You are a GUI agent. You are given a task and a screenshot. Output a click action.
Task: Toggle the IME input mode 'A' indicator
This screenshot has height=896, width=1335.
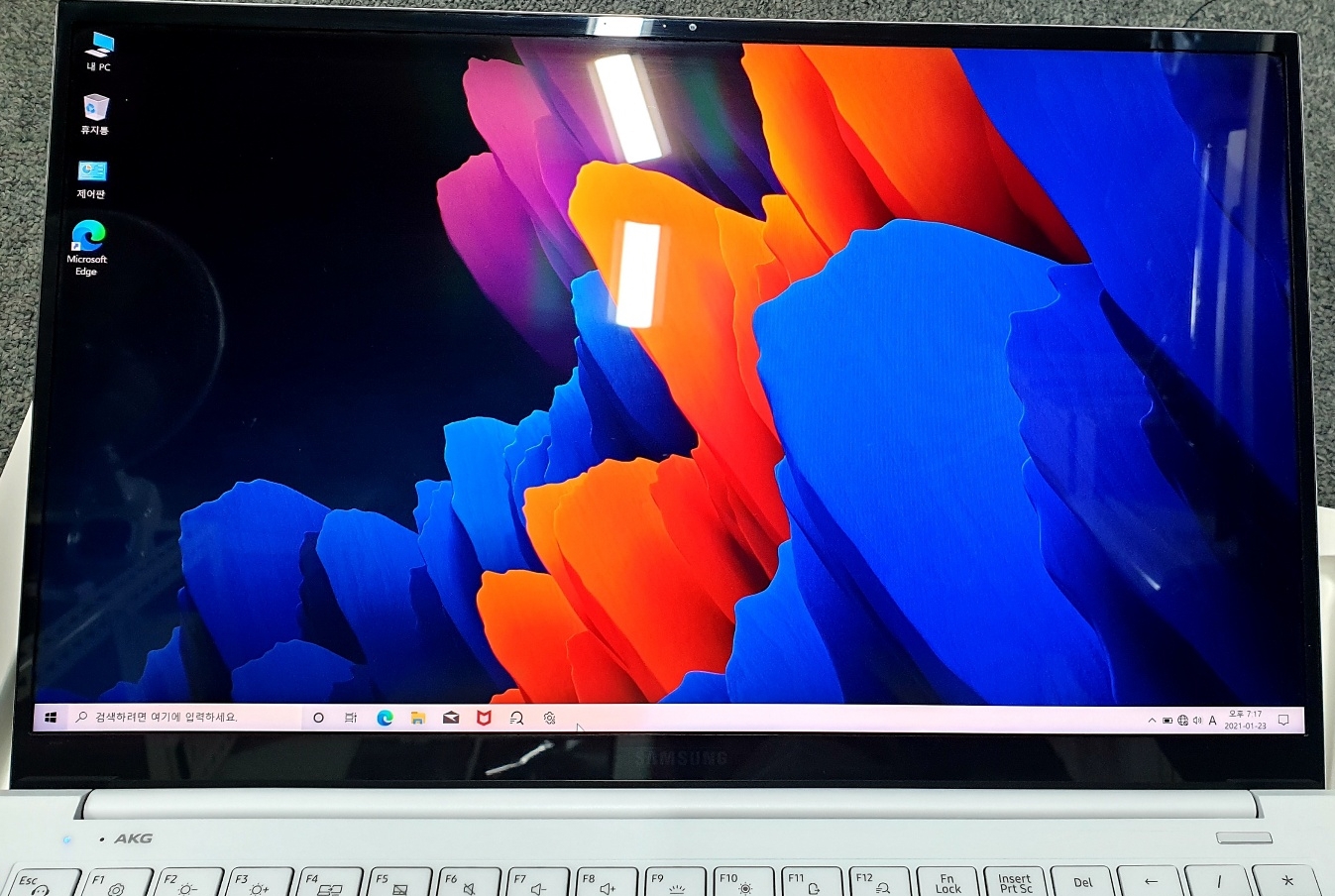(x=1212, y=721)
